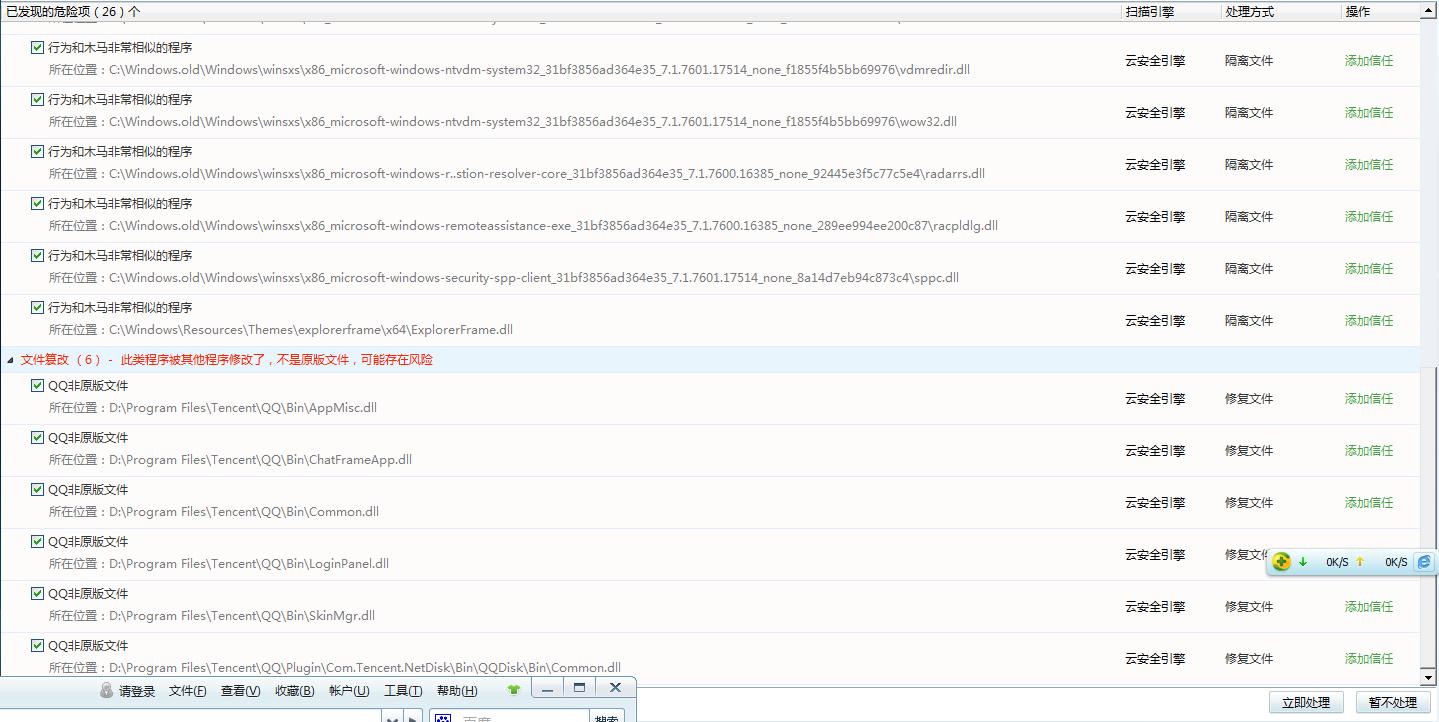Image resolution: width=1439 pixels, height=722 pixels.
Task: Select the path ending in sppc.dll
Action: click(x=534, y=278)
